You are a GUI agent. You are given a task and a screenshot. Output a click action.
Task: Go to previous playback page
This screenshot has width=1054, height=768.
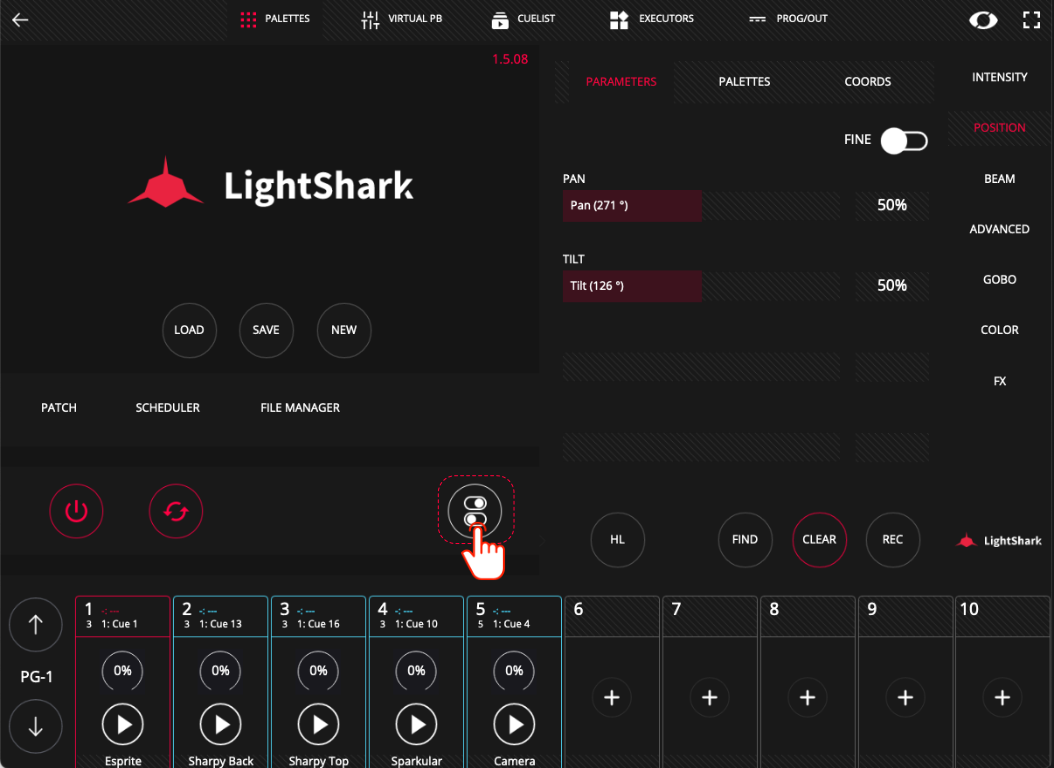[x=36, y=625]
